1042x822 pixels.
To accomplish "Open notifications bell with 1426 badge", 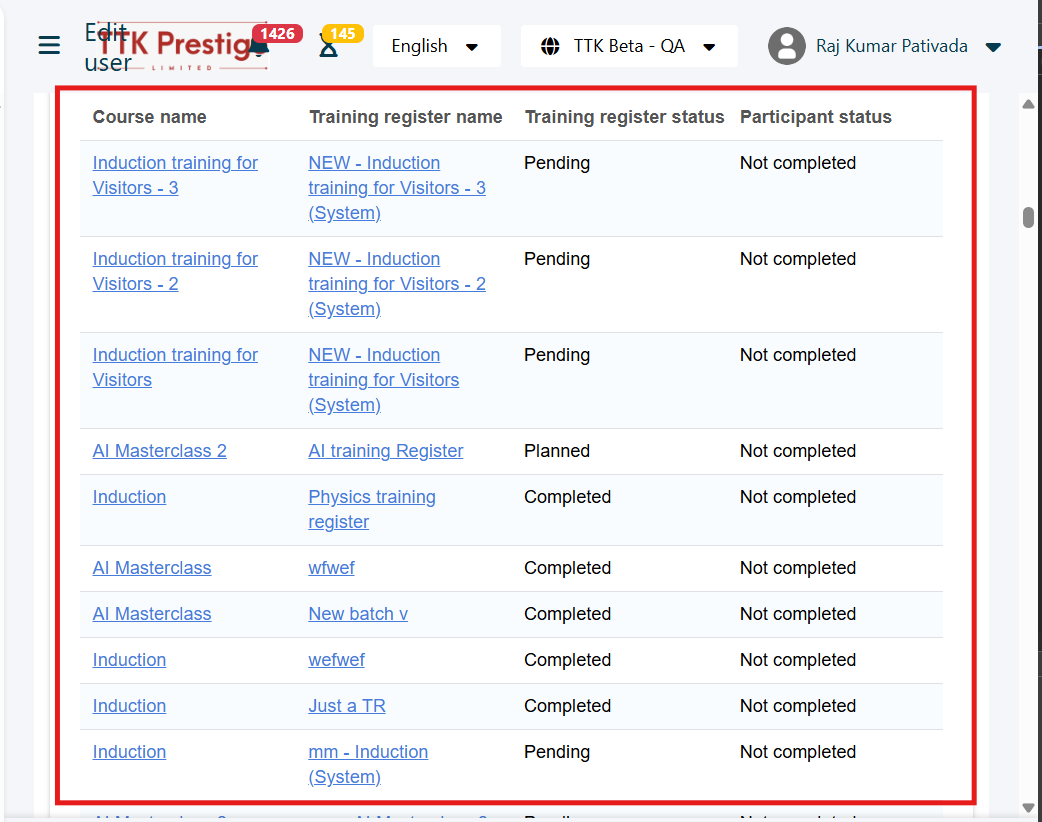I will [261, 47].
